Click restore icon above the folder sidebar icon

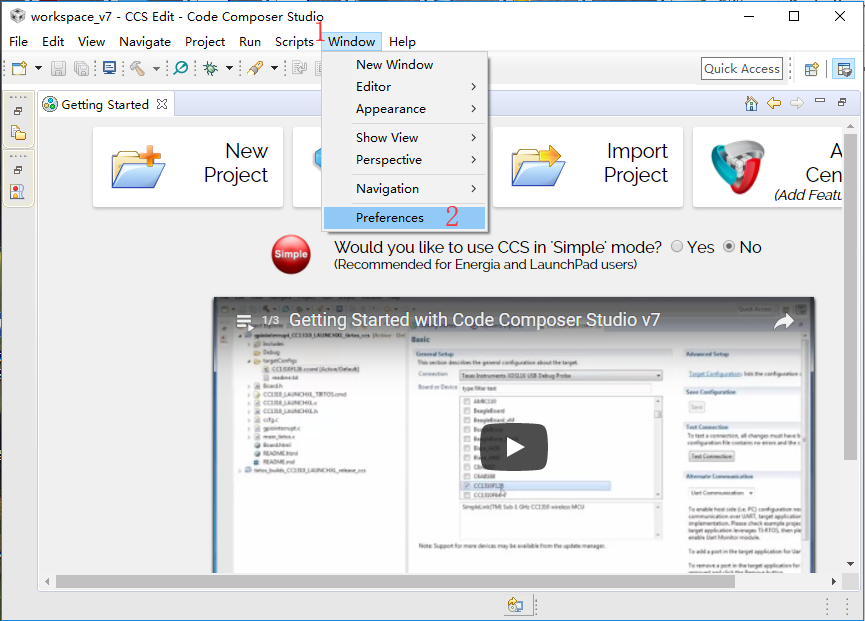pyautogui.click(x=18, y=111)
